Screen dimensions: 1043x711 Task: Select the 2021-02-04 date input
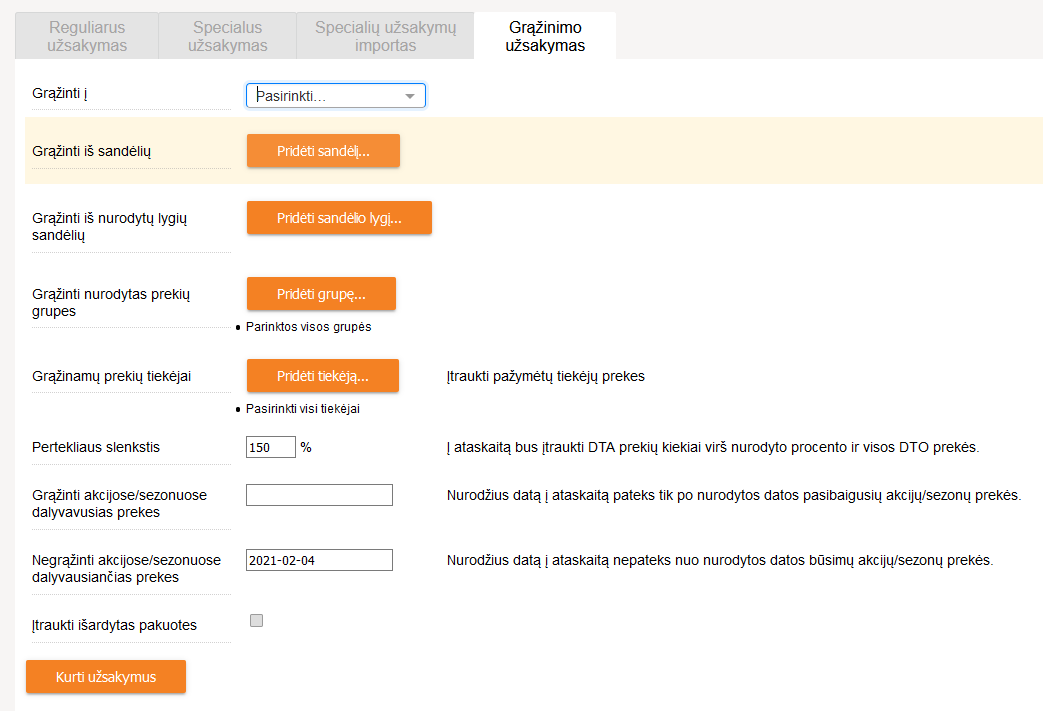[x=319, y=560]
